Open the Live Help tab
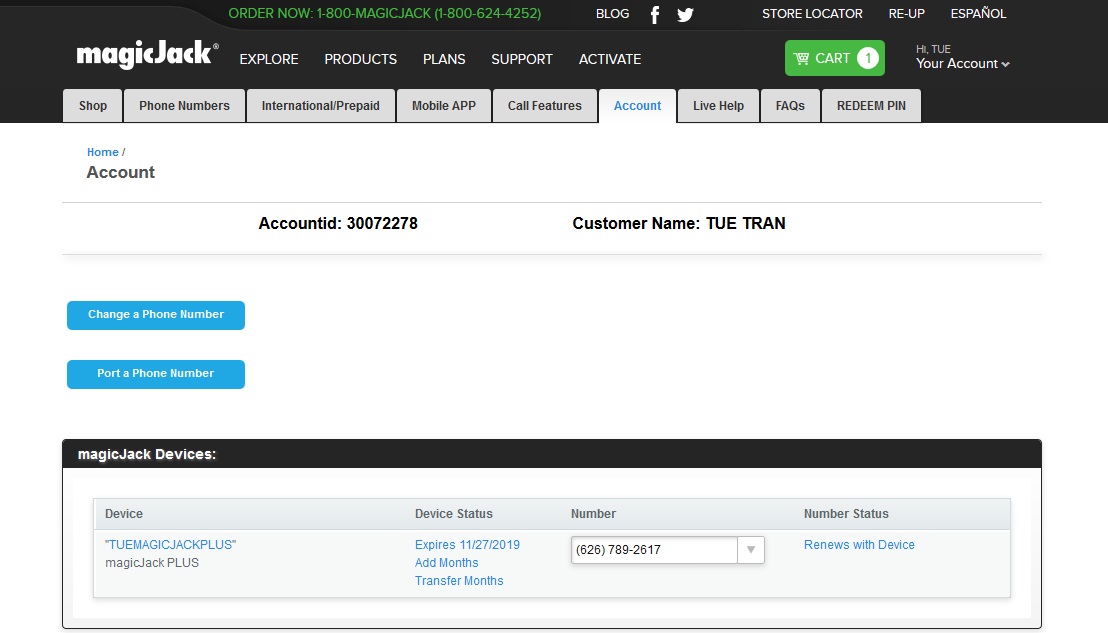This screenshot has width=1108, height=633. click(x=718, y=106)
